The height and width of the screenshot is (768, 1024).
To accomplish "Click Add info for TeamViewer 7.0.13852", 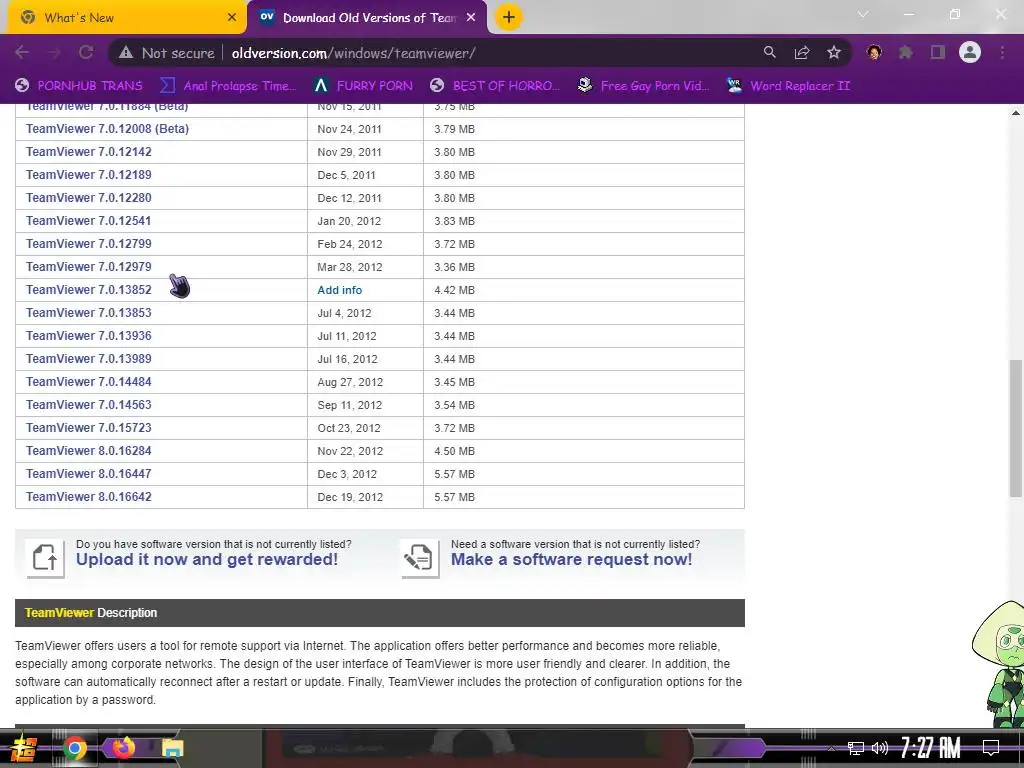I will click(340, 290).
